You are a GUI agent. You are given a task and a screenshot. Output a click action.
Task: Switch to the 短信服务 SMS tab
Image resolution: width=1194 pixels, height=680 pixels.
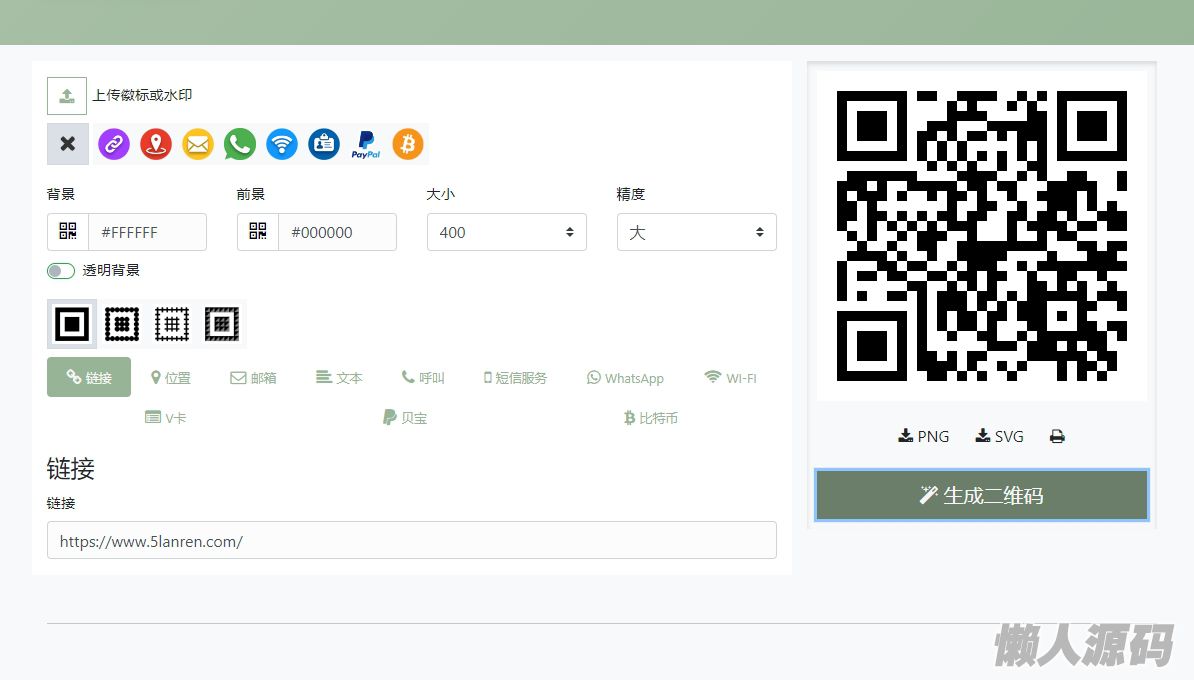click(516, 378)
